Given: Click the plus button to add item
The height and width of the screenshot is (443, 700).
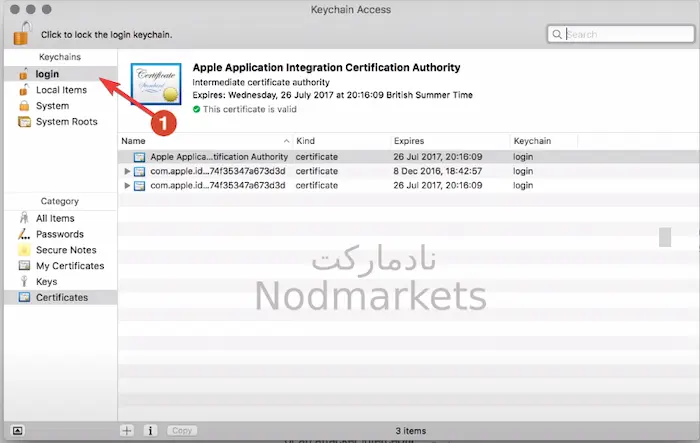Looking at the screenshot, I should [127, 430].
